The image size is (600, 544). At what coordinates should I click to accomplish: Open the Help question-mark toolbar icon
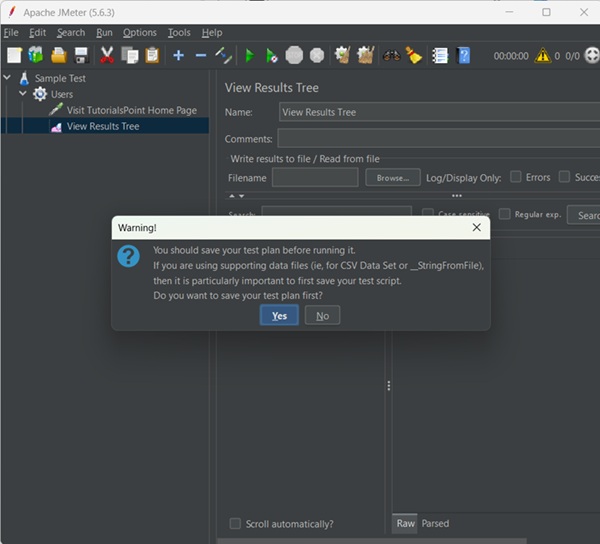coord(464,55)
